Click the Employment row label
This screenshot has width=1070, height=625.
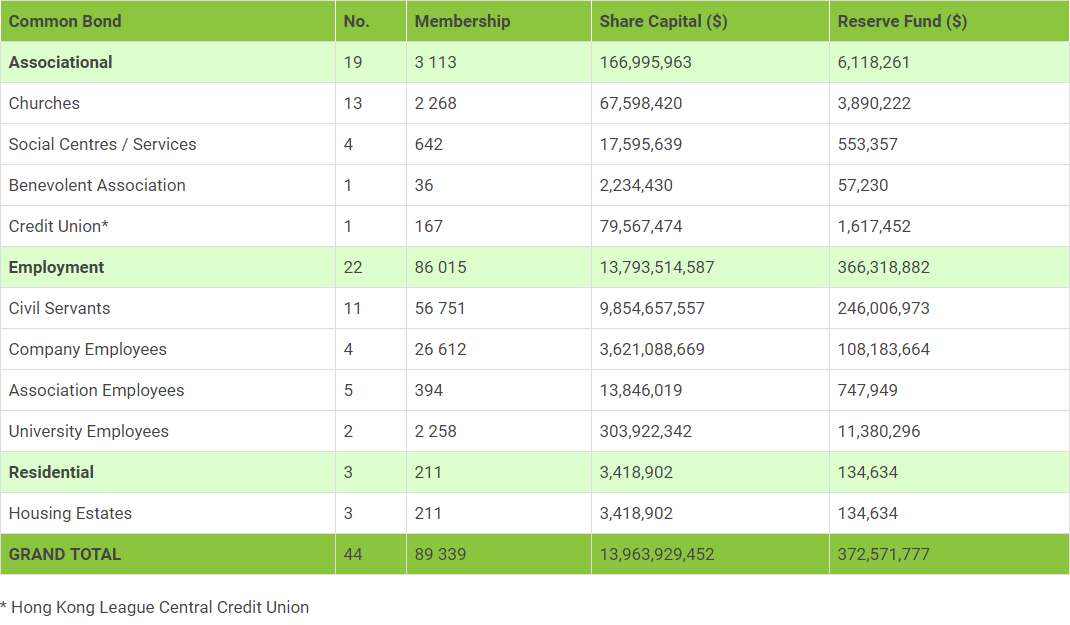(x=57, y=267)
